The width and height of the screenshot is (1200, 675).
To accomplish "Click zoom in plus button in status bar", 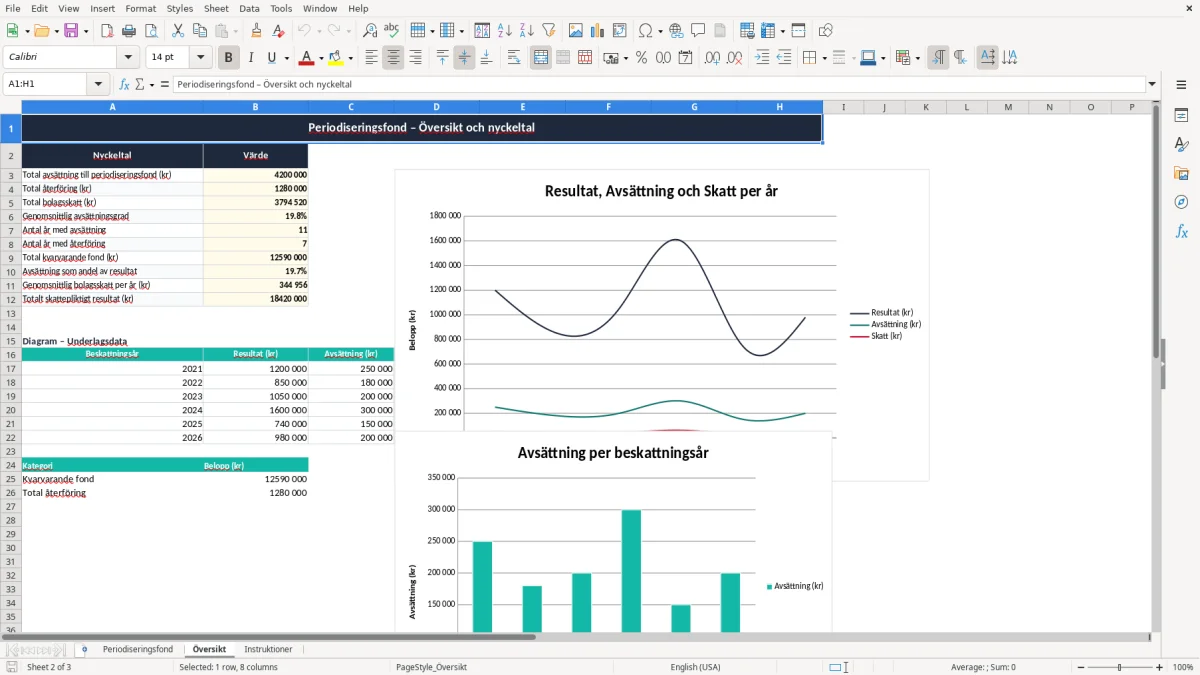I will point(1159,667).
